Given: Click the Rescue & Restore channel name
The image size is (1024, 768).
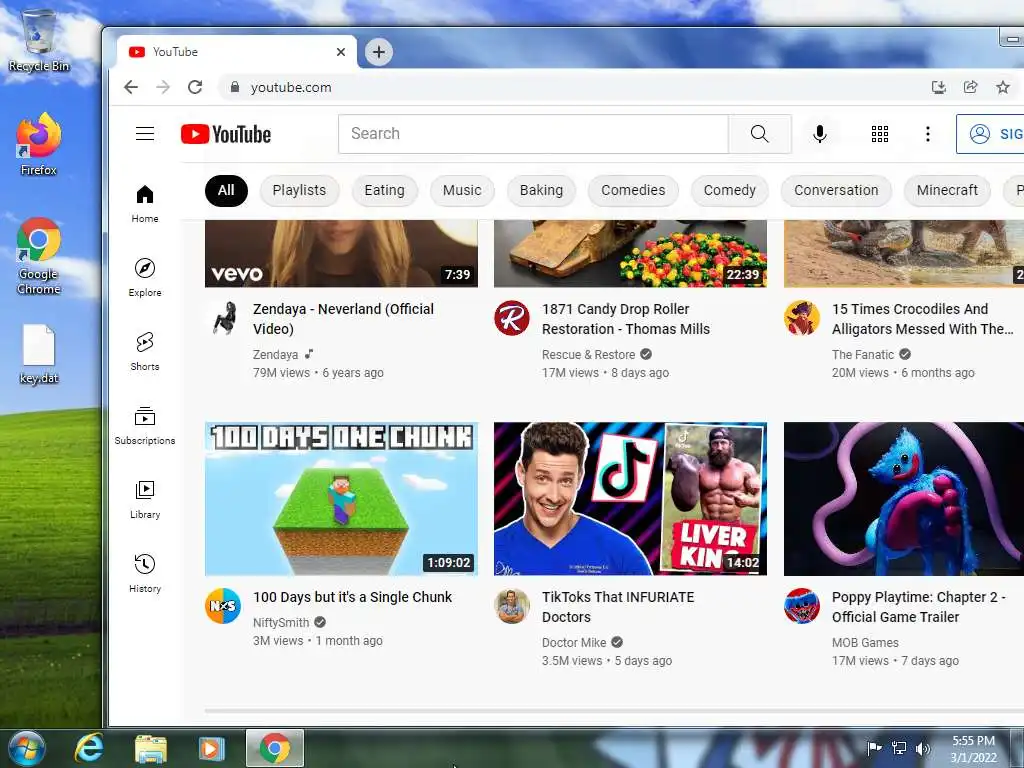Looking at the screenshot, I should [588, 355].
